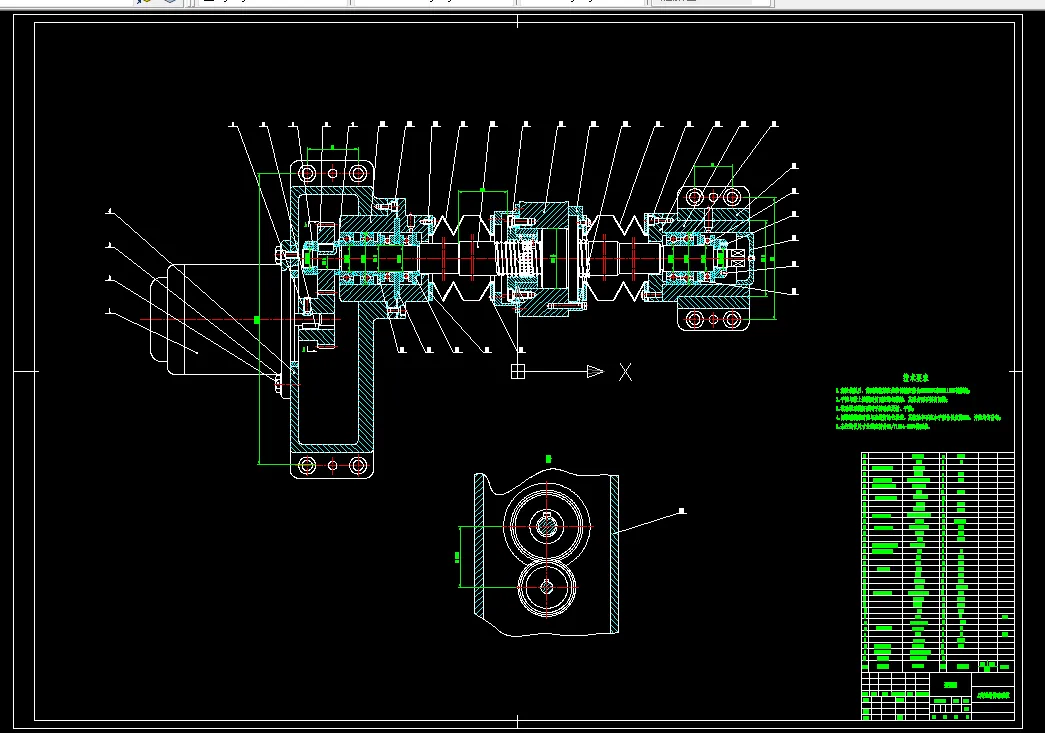This screenshot has width=1045, height=733.
Task: Select the small lower gear in the section view
Action: tap(546, 588)
